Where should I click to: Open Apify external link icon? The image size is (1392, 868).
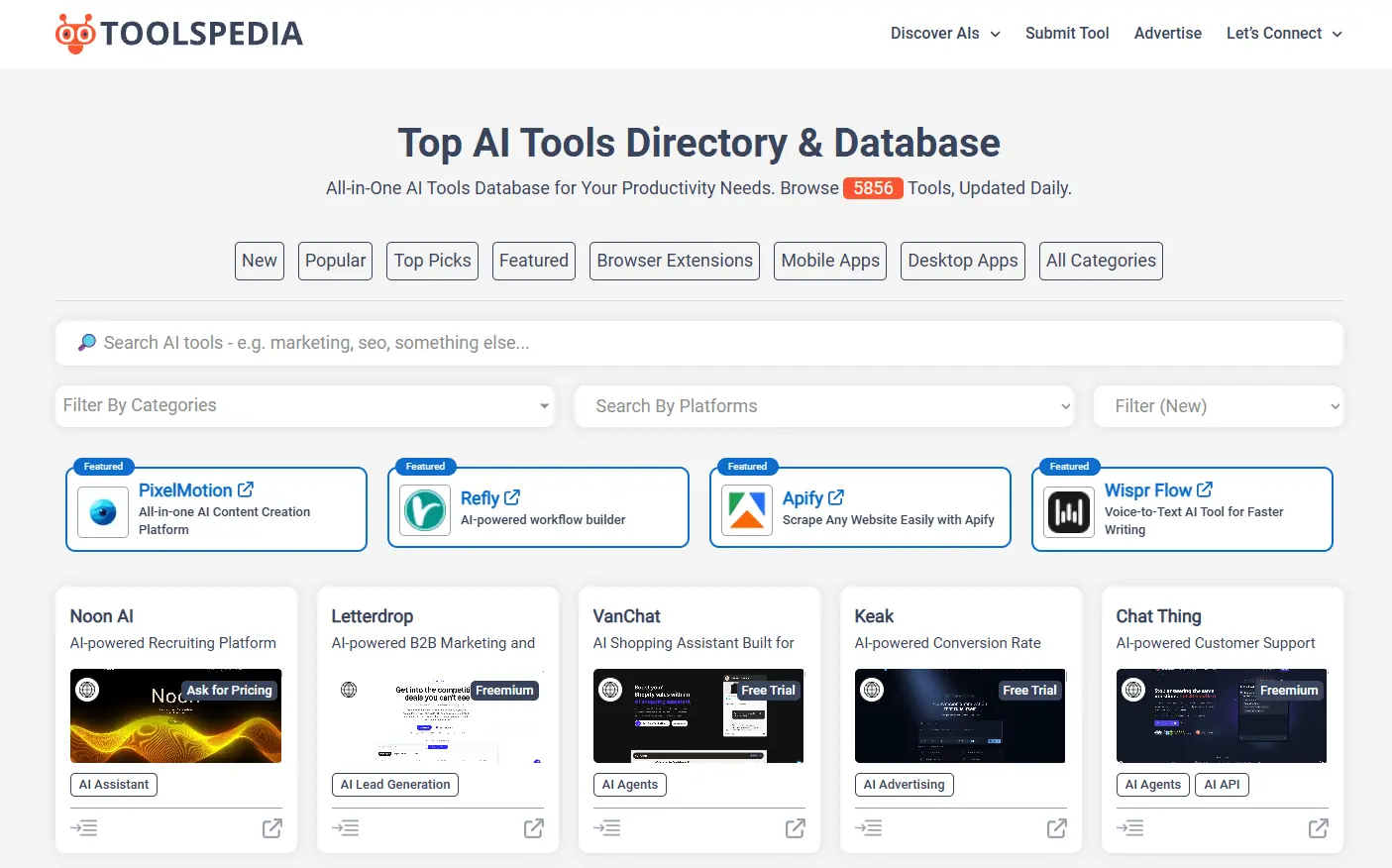point(836,497)
